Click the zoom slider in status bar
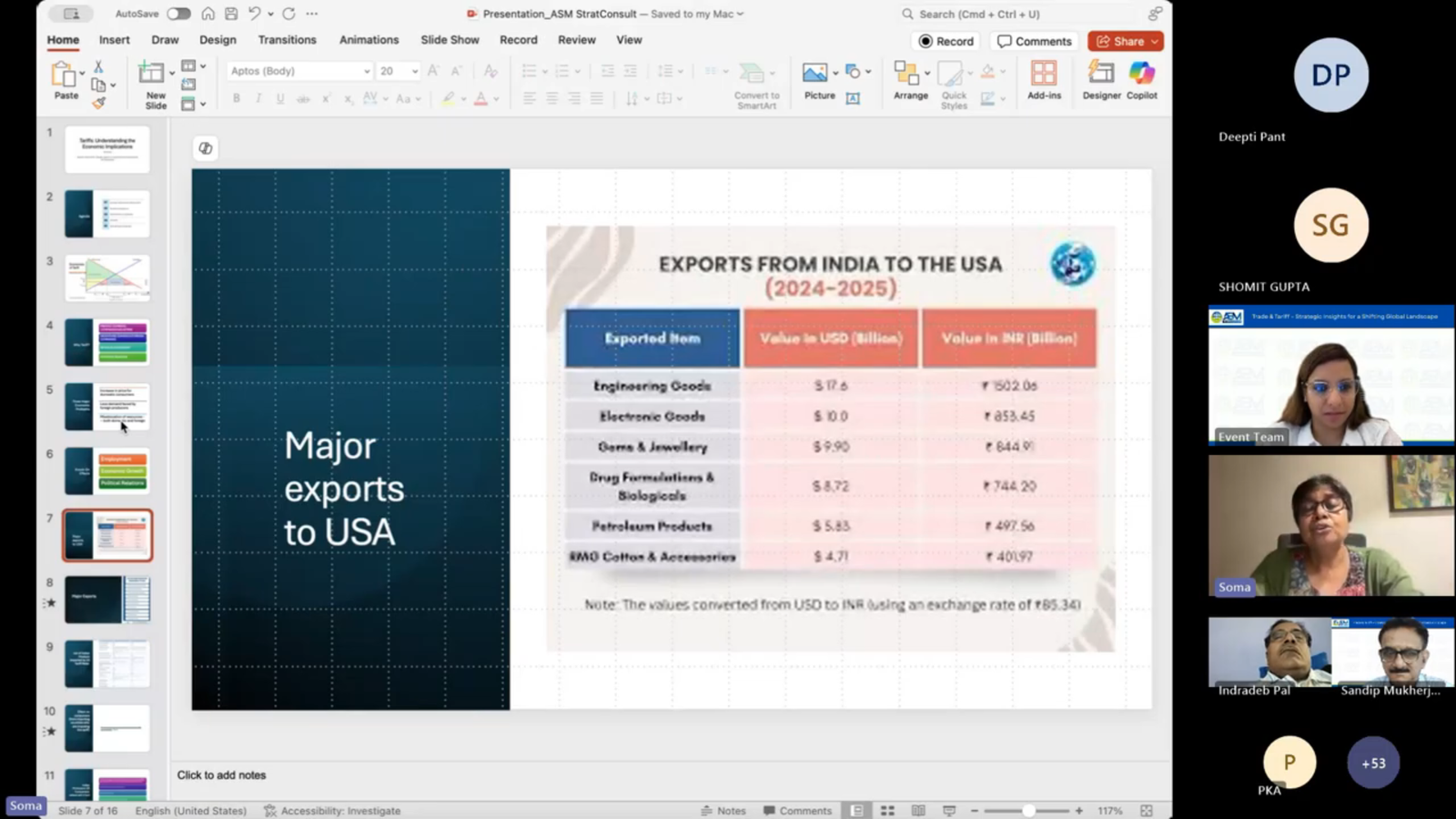 [1028, 810]
